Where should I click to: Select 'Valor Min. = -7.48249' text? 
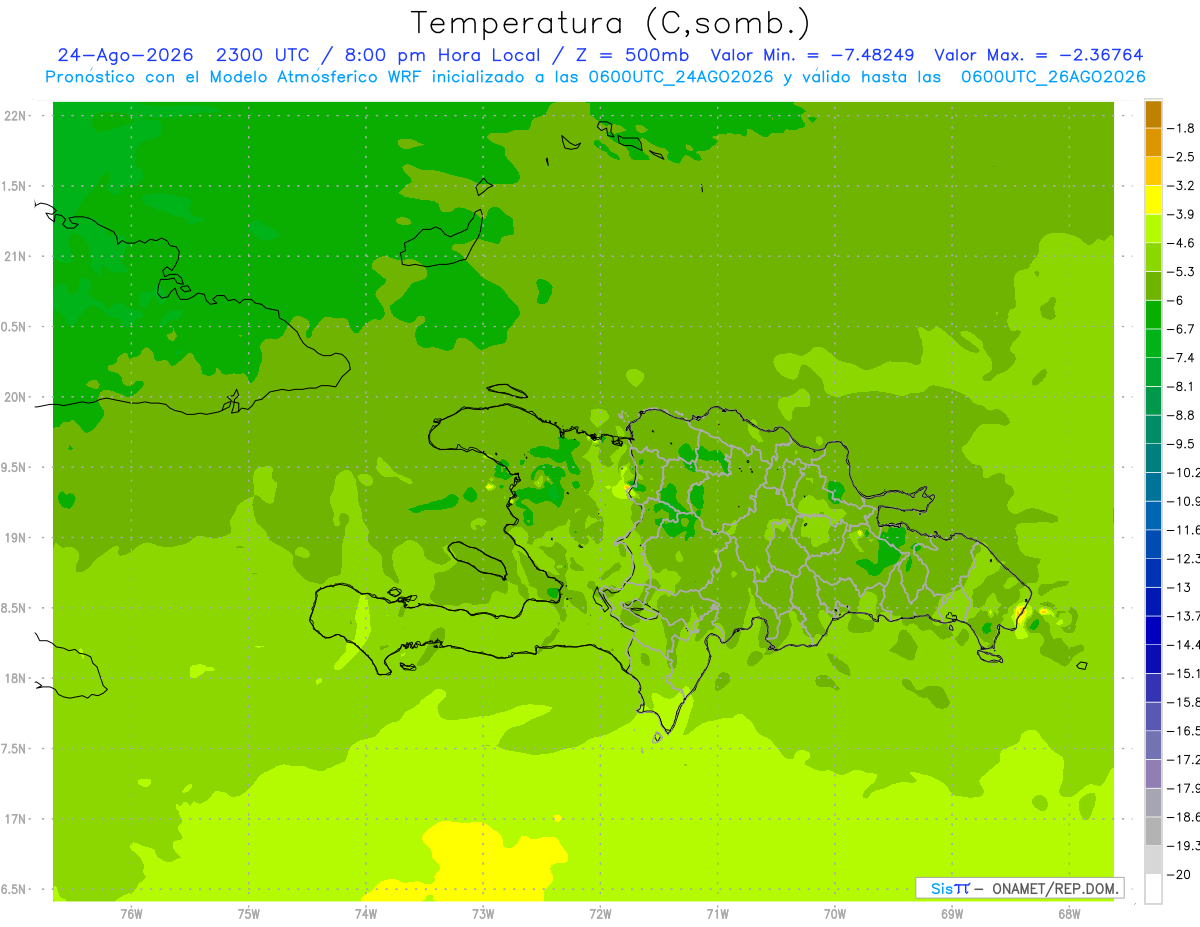tap(814, 55)
